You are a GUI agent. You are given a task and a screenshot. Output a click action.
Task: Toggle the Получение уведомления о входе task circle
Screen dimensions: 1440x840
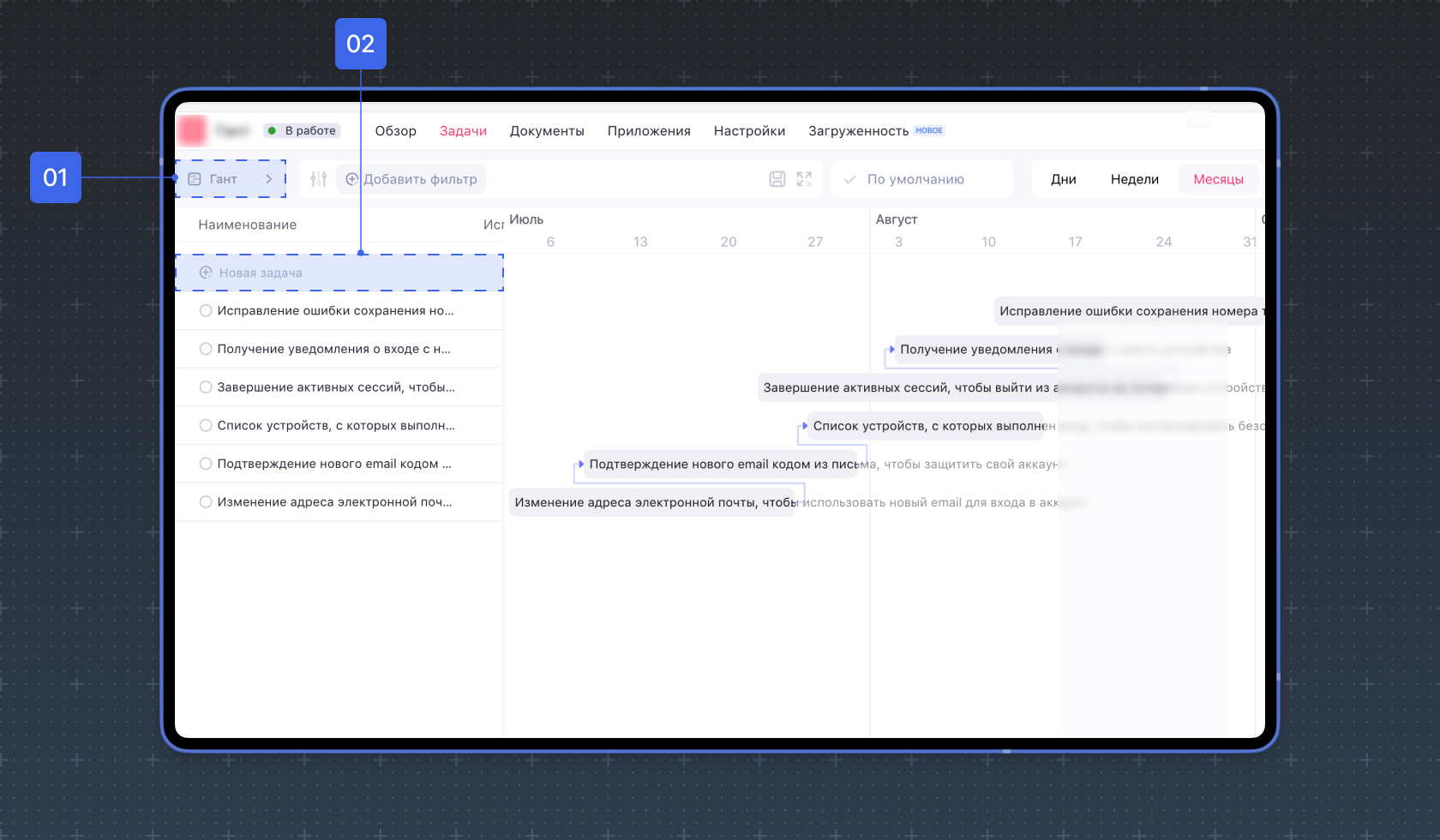point(206,349)
